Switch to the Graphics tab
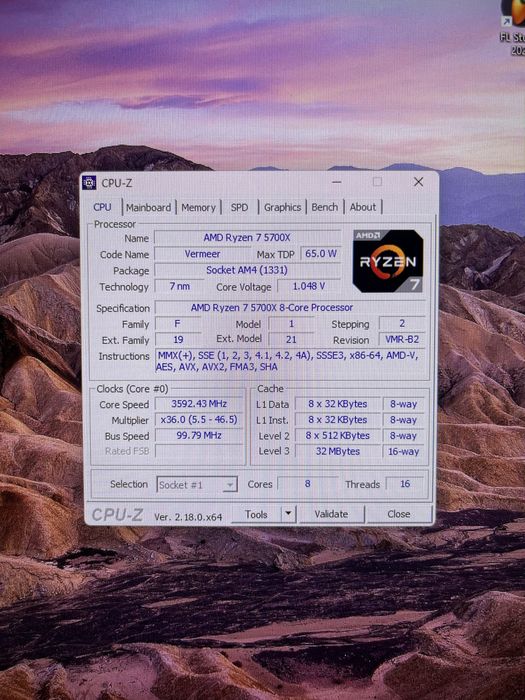 click(282, 208)
